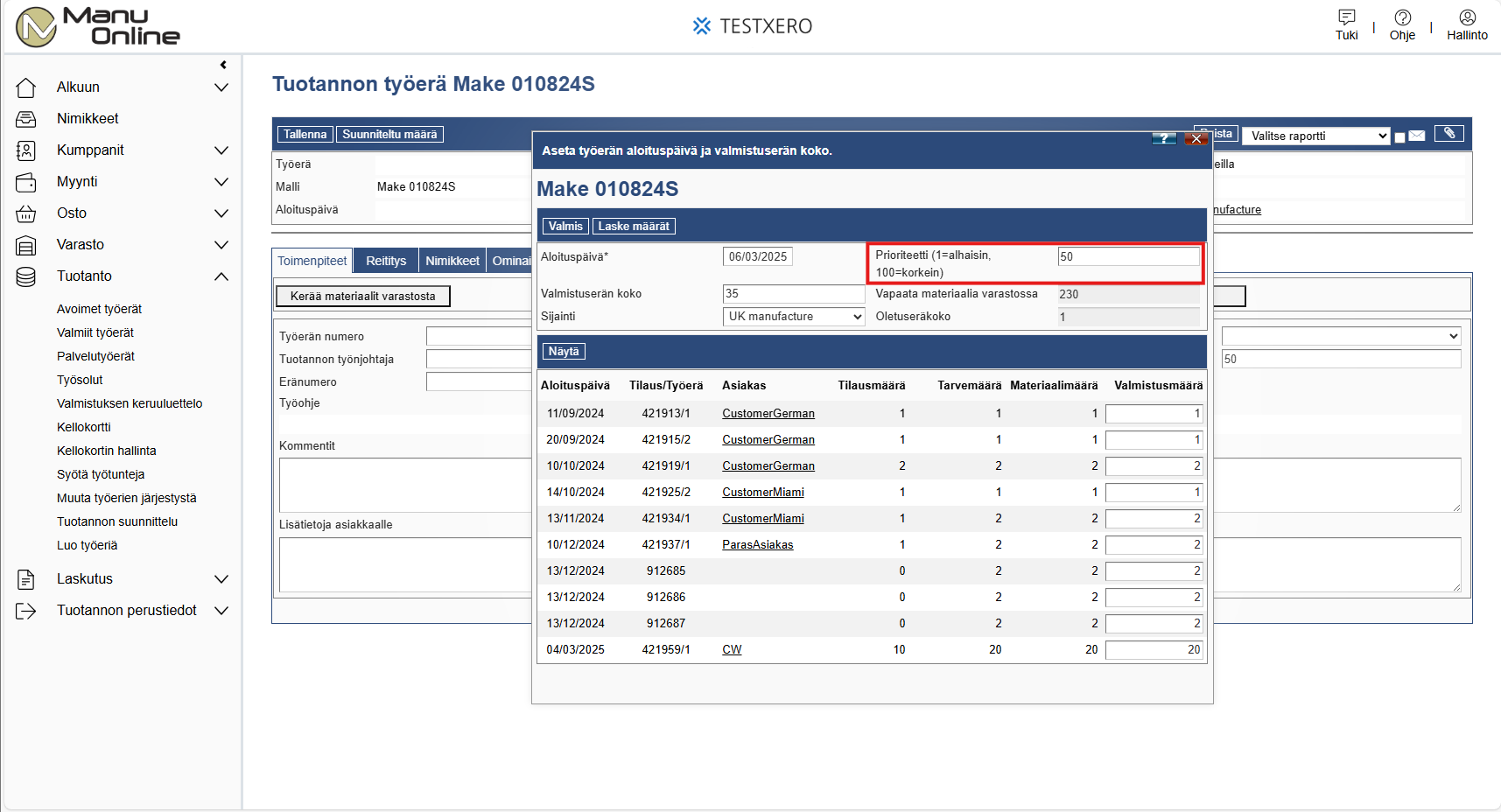
Task: Collapse the sidebar with the arrow icon
Action: 223,65
